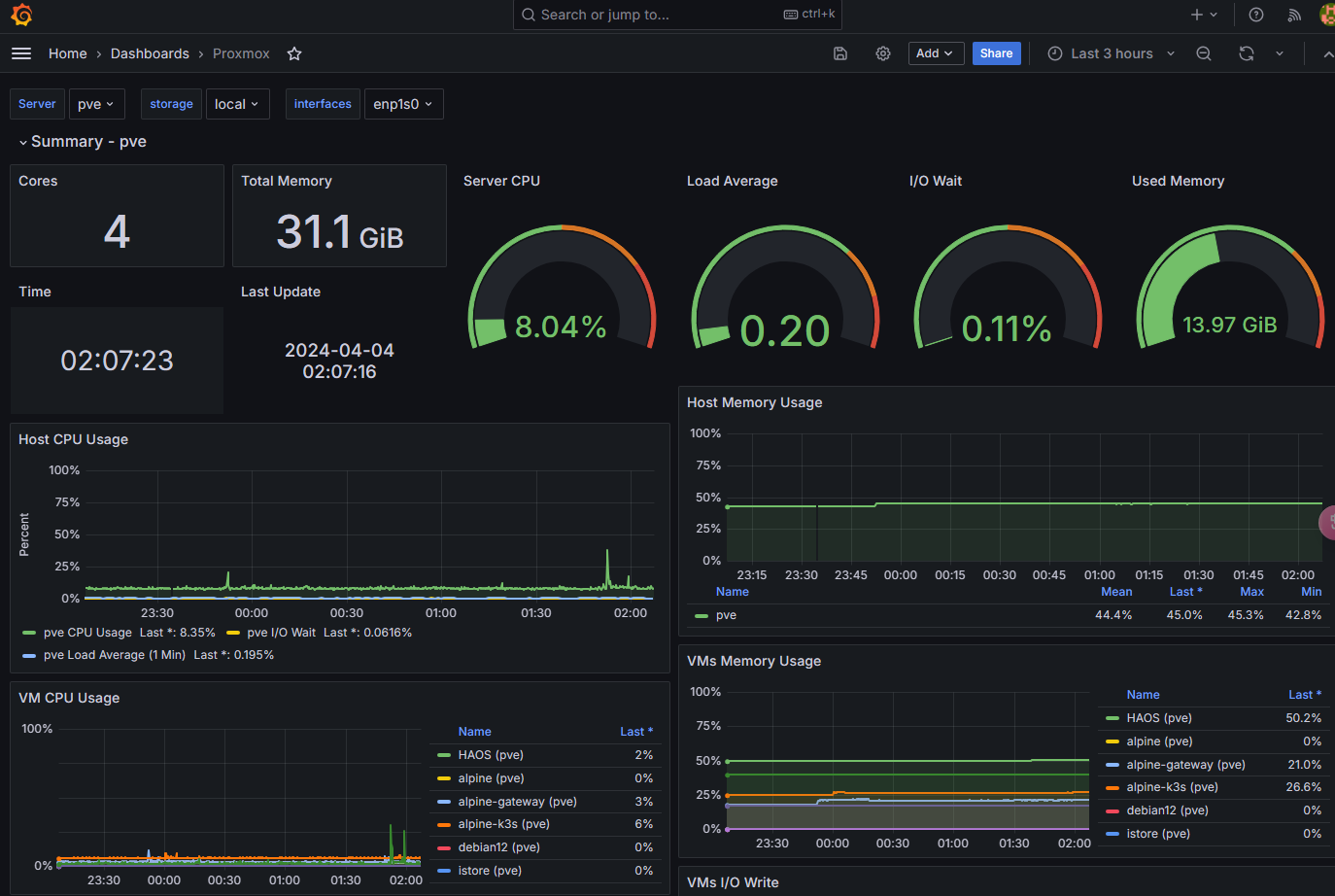Open the Add dropdown menu
Screen dimensions: 1335x896
click(x=936, y=53)
